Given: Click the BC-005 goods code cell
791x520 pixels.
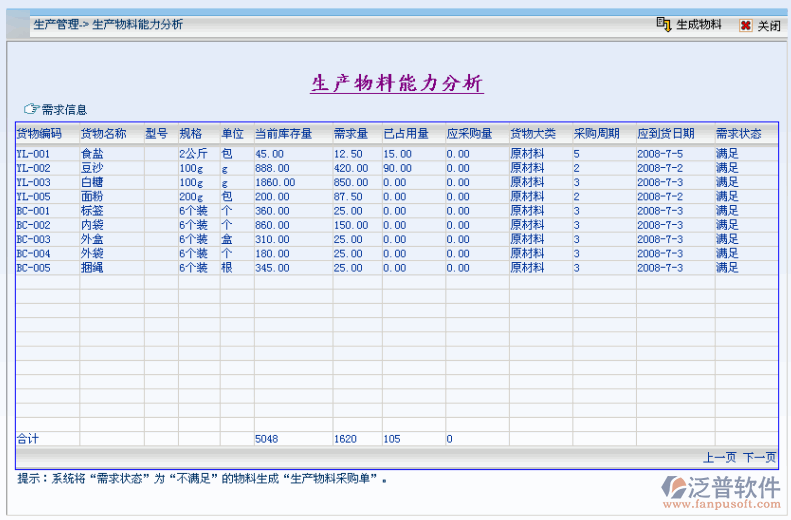Looking at the screenshot, I should 33,268.
